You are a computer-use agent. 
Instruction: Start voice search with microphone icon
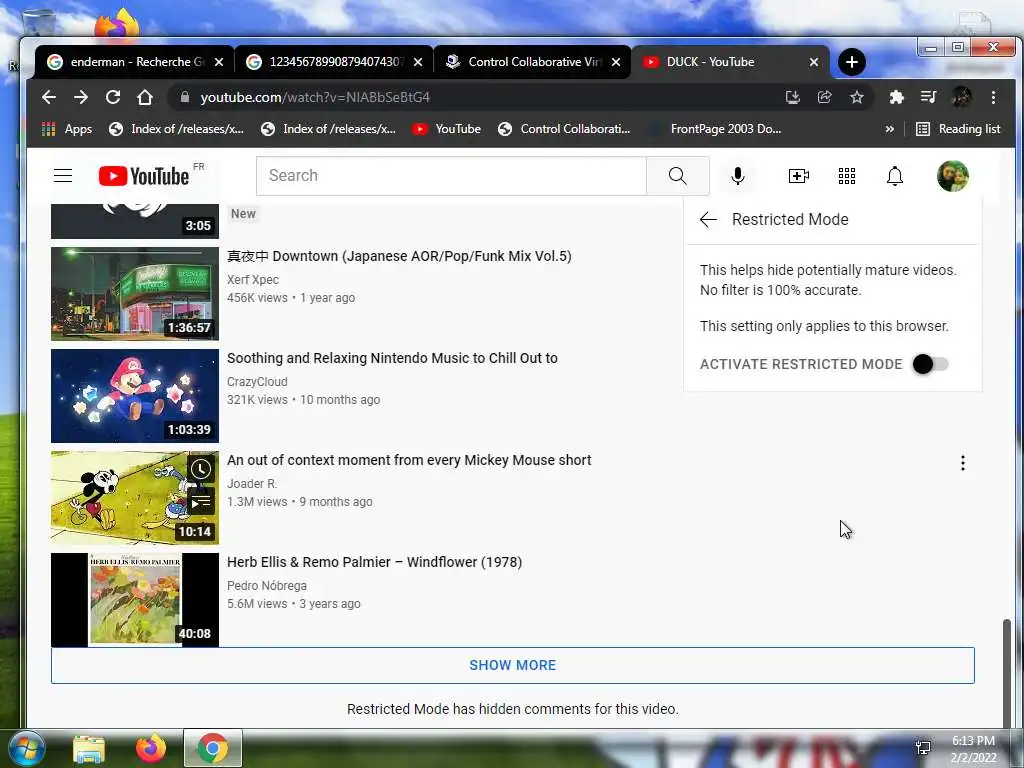pos(738,176)
